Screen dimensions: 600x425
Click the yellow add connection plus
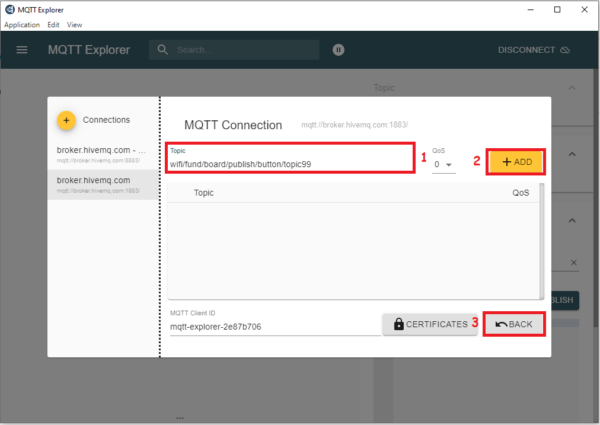tap(66, 120)
